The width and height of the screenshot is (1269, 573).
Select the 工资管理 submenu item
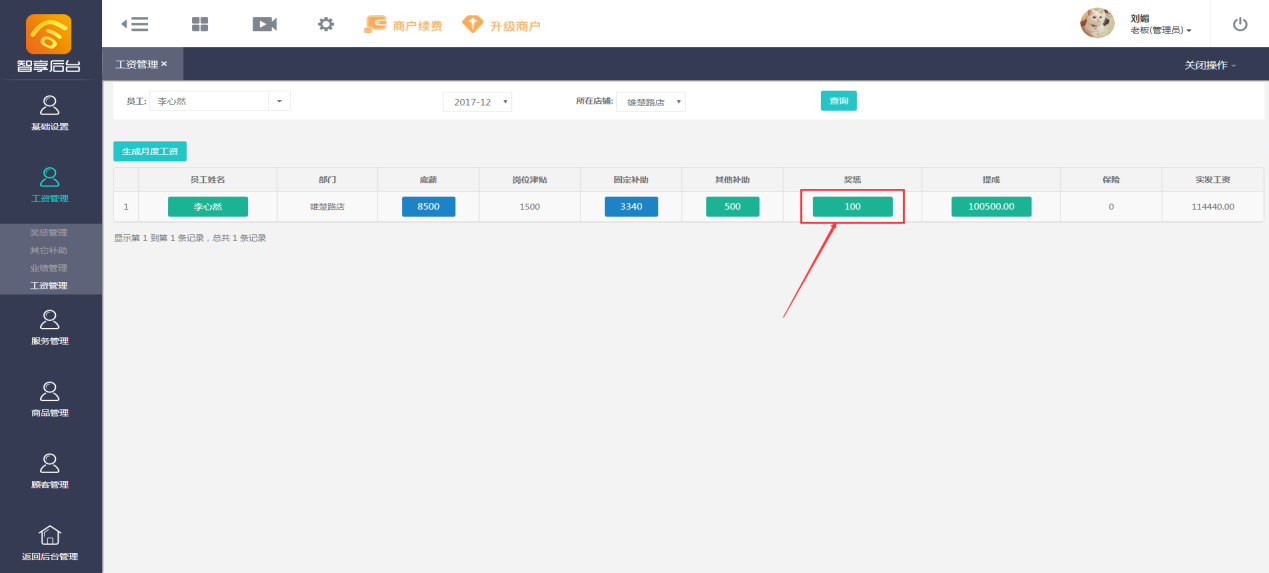click(x=49, y=286)
